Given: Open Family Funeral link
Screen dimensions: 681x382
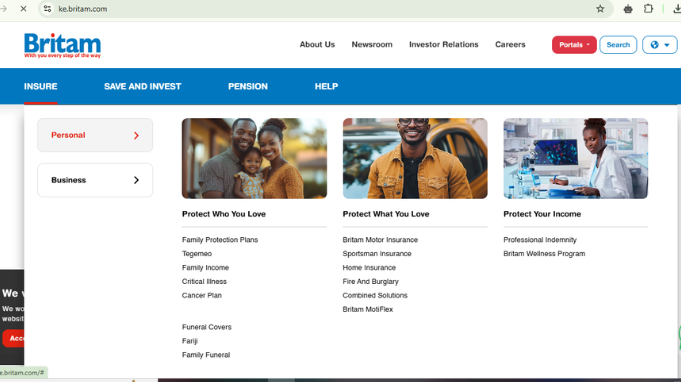Looking at the screenshot, I should 206,355.
